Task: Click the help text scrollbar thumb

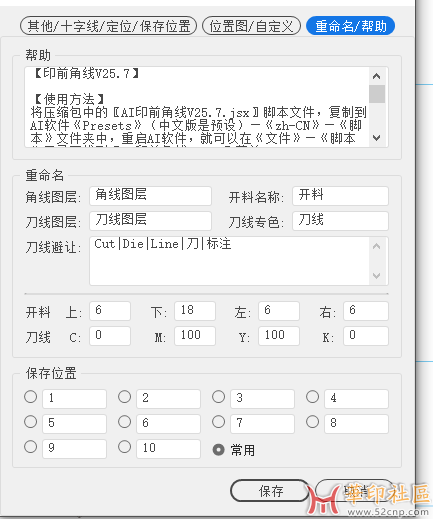Action: tap(377, 94)
